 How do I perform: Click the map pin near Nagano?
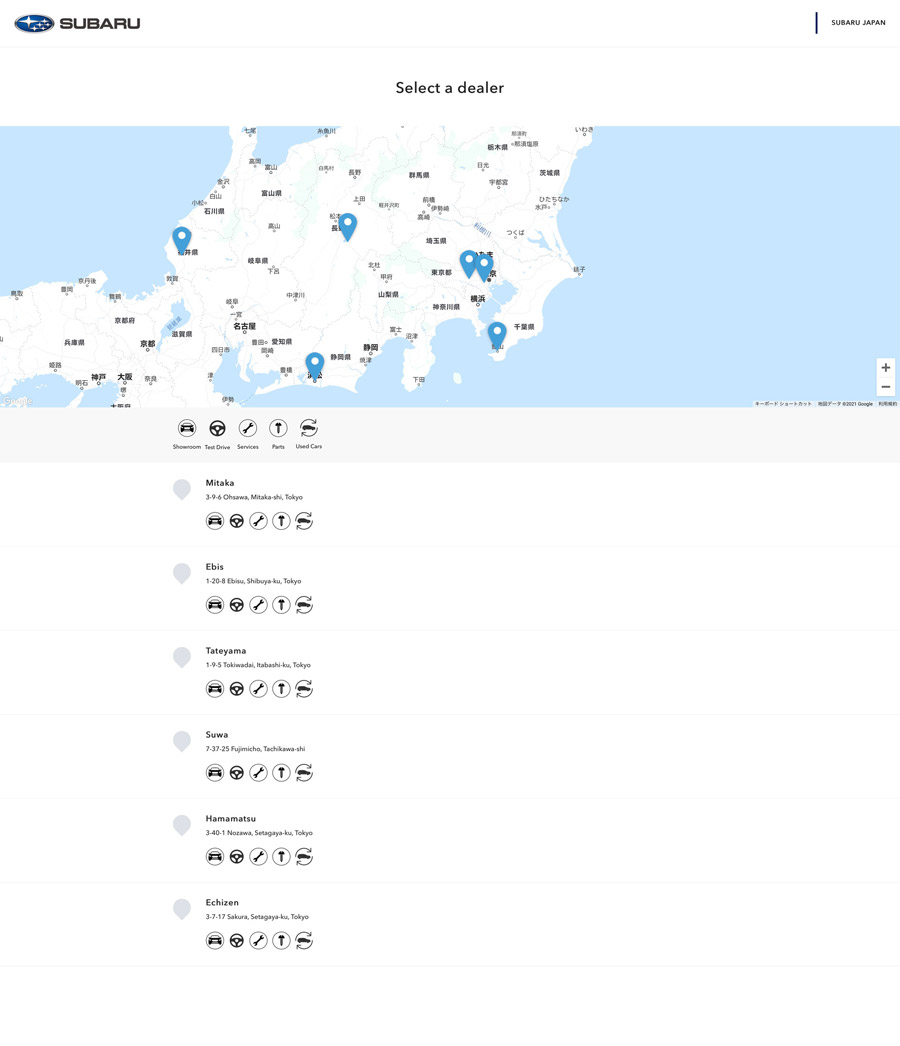[x=348, y=226]
